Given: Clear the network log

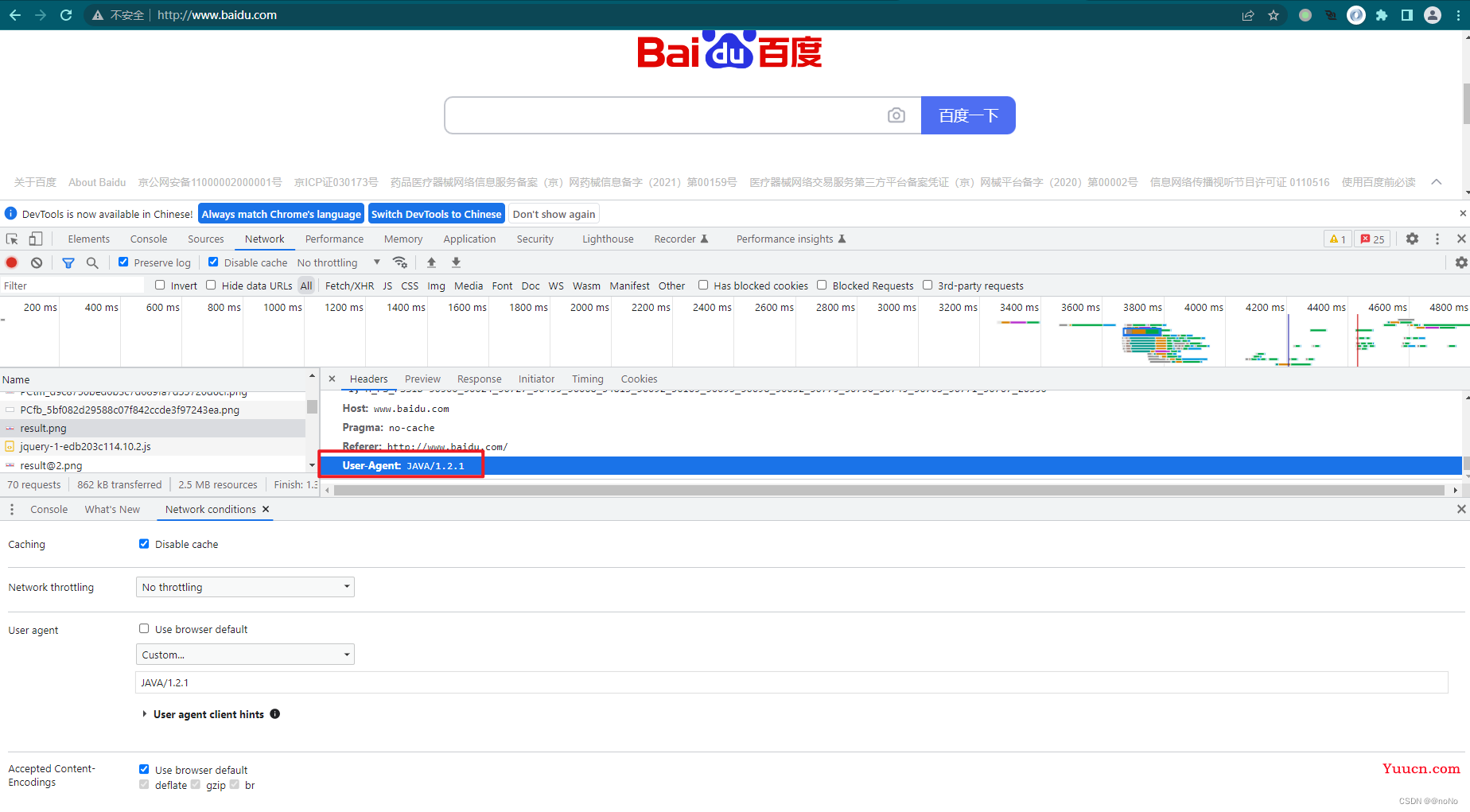Looking at the screenshot, I should [37, 262].
